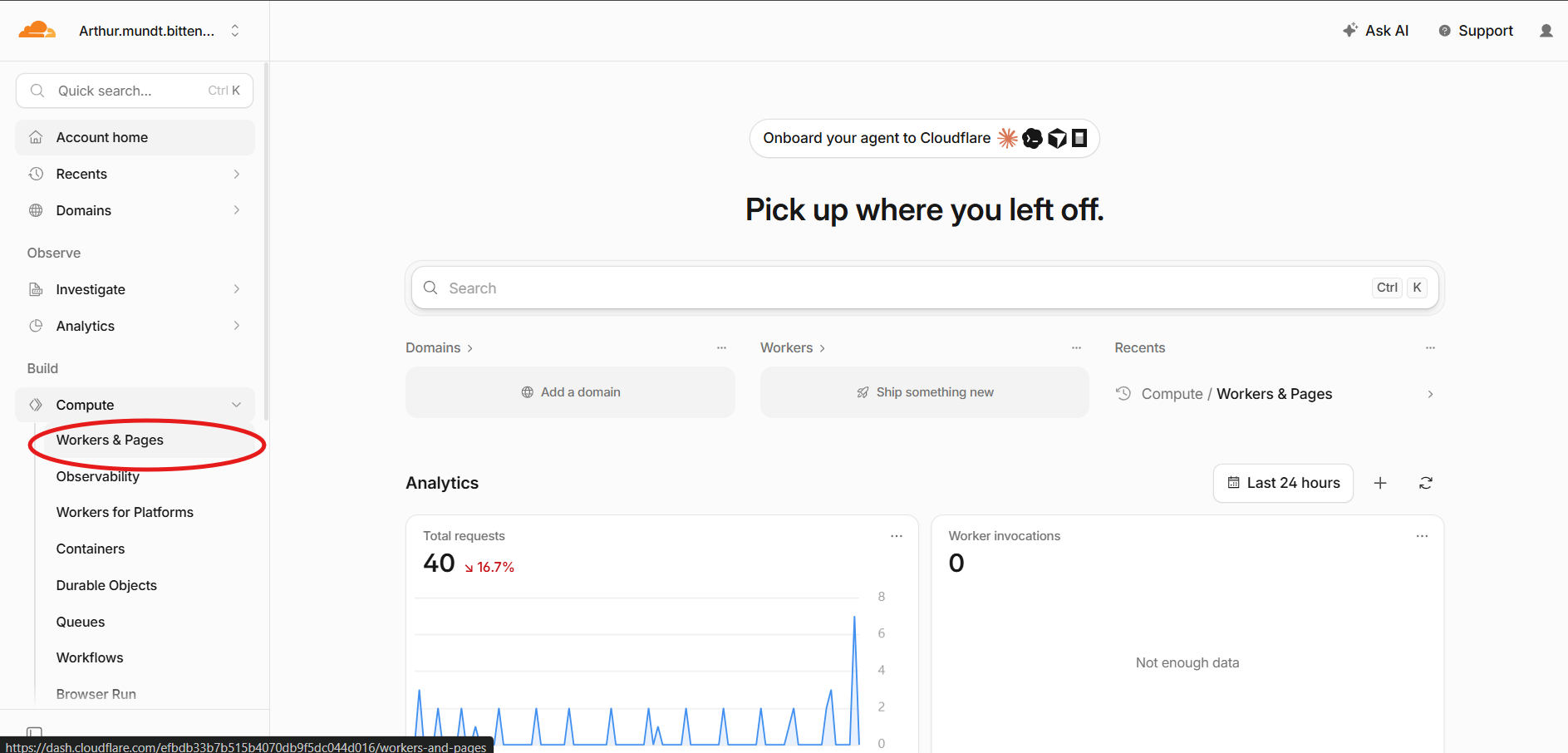Click the Domains globe icon in sidebar
This screenshot has width=1568, height=753.
click(36, 210)
